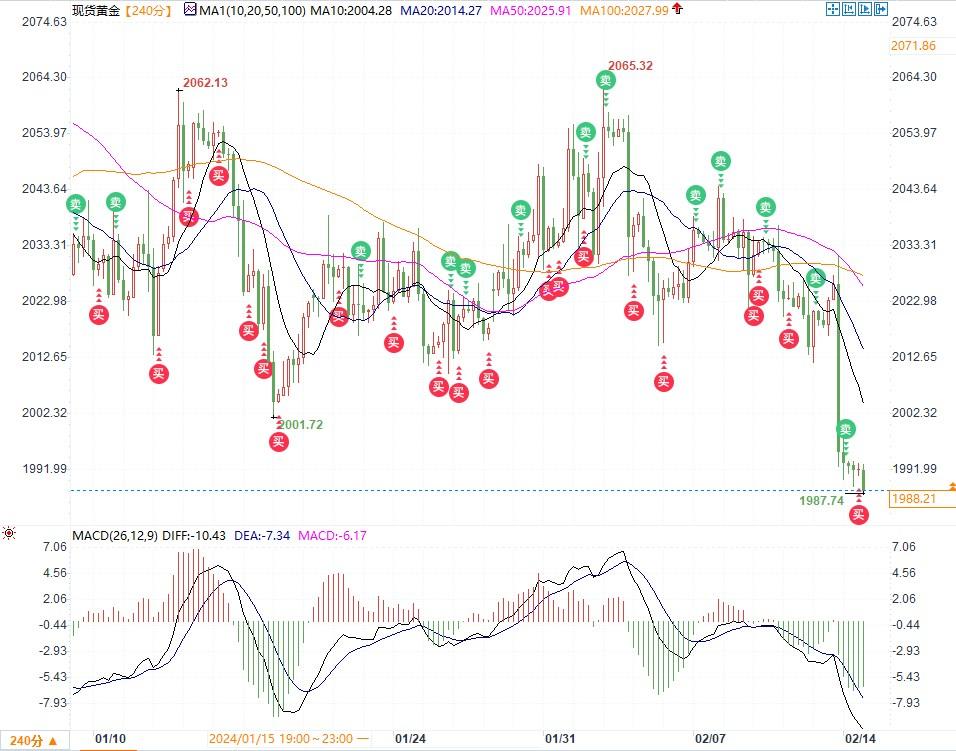Screen dimensions: 956x751
Task: Click the red up-arrow icon after MA100 value
Action: (677, 9)
